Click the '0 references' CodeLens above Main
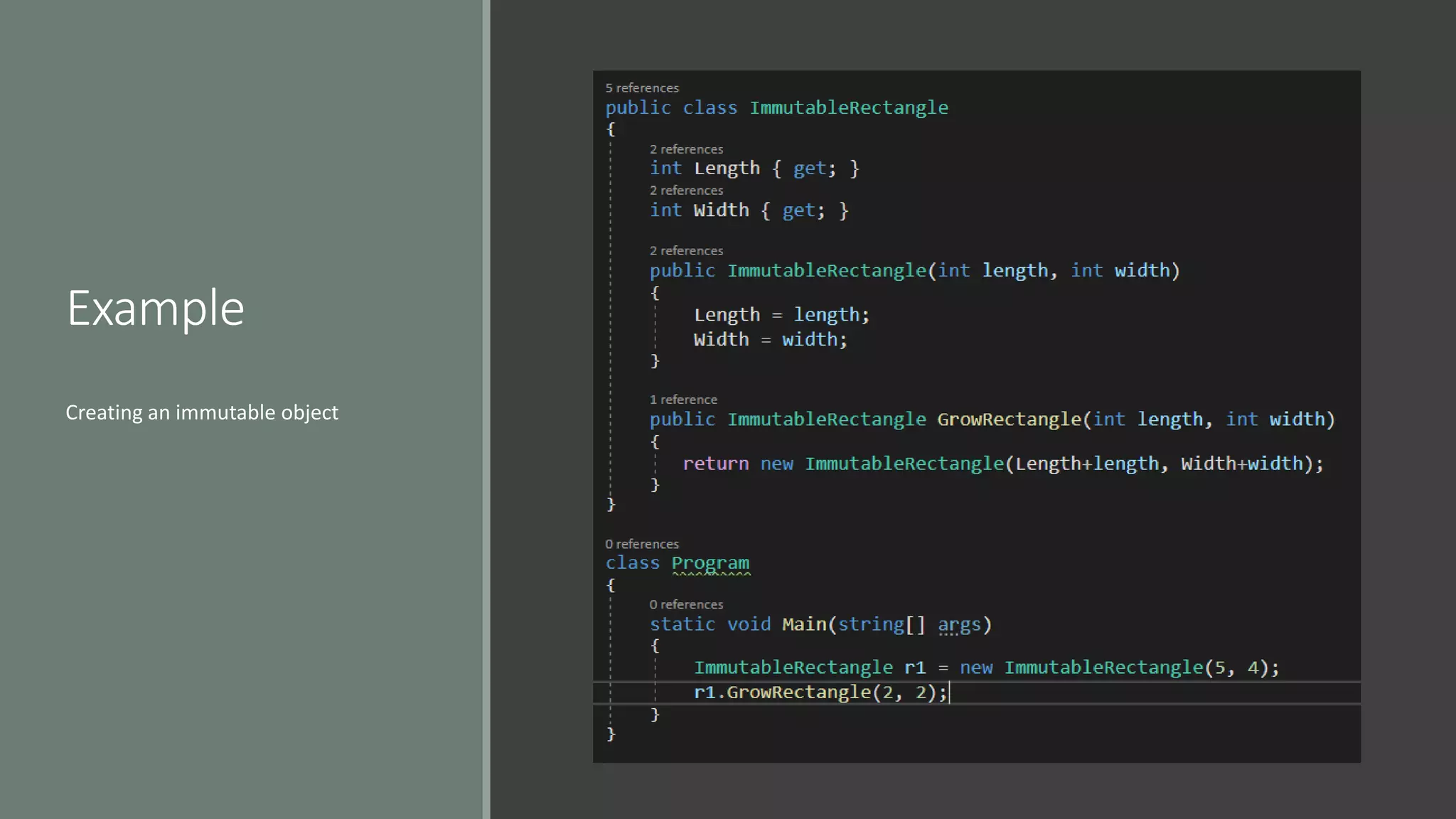 [686, 604]
